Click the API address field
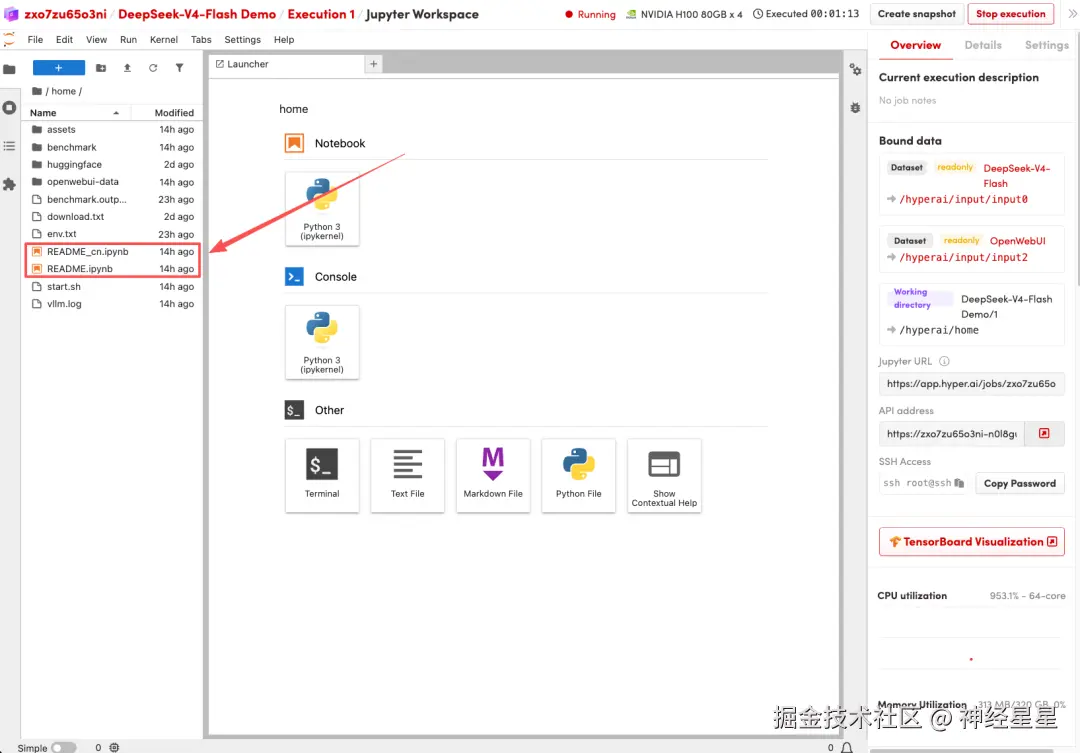The width and height of the screenshot is (1080, 753). click(x=951, y=433)
